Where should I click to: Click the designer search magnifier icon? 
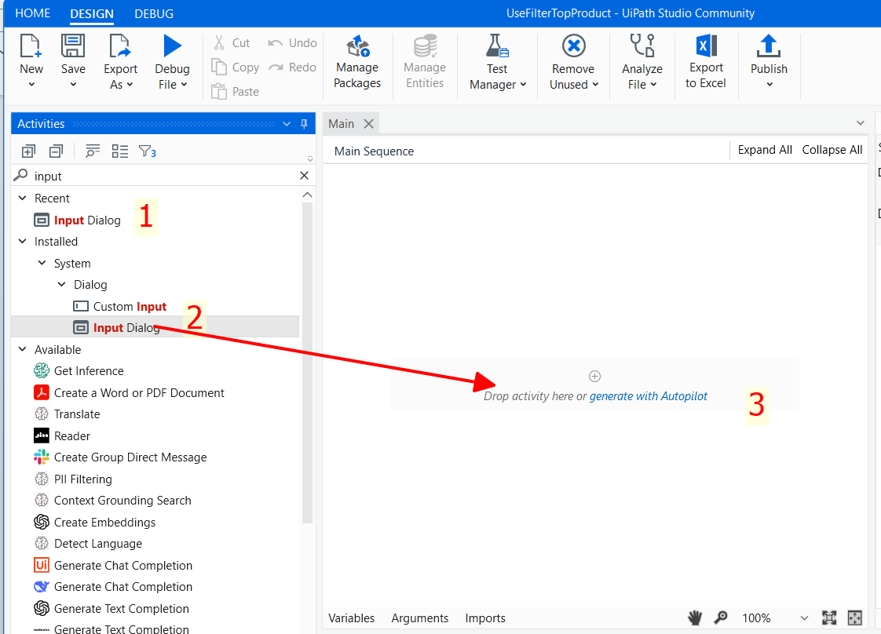(721, 618)
